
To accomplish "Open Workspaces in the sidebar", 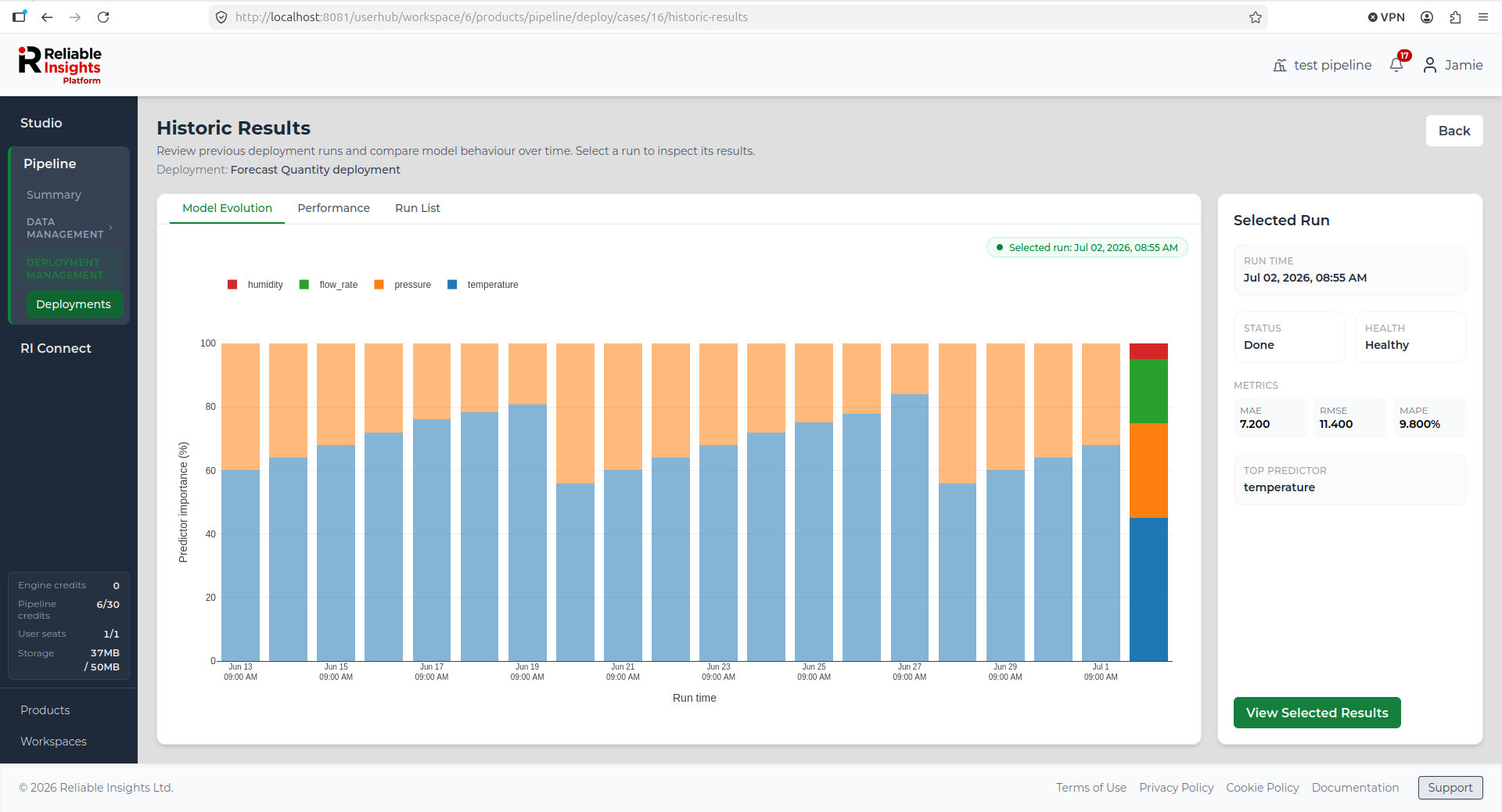I will coord(53,742).
